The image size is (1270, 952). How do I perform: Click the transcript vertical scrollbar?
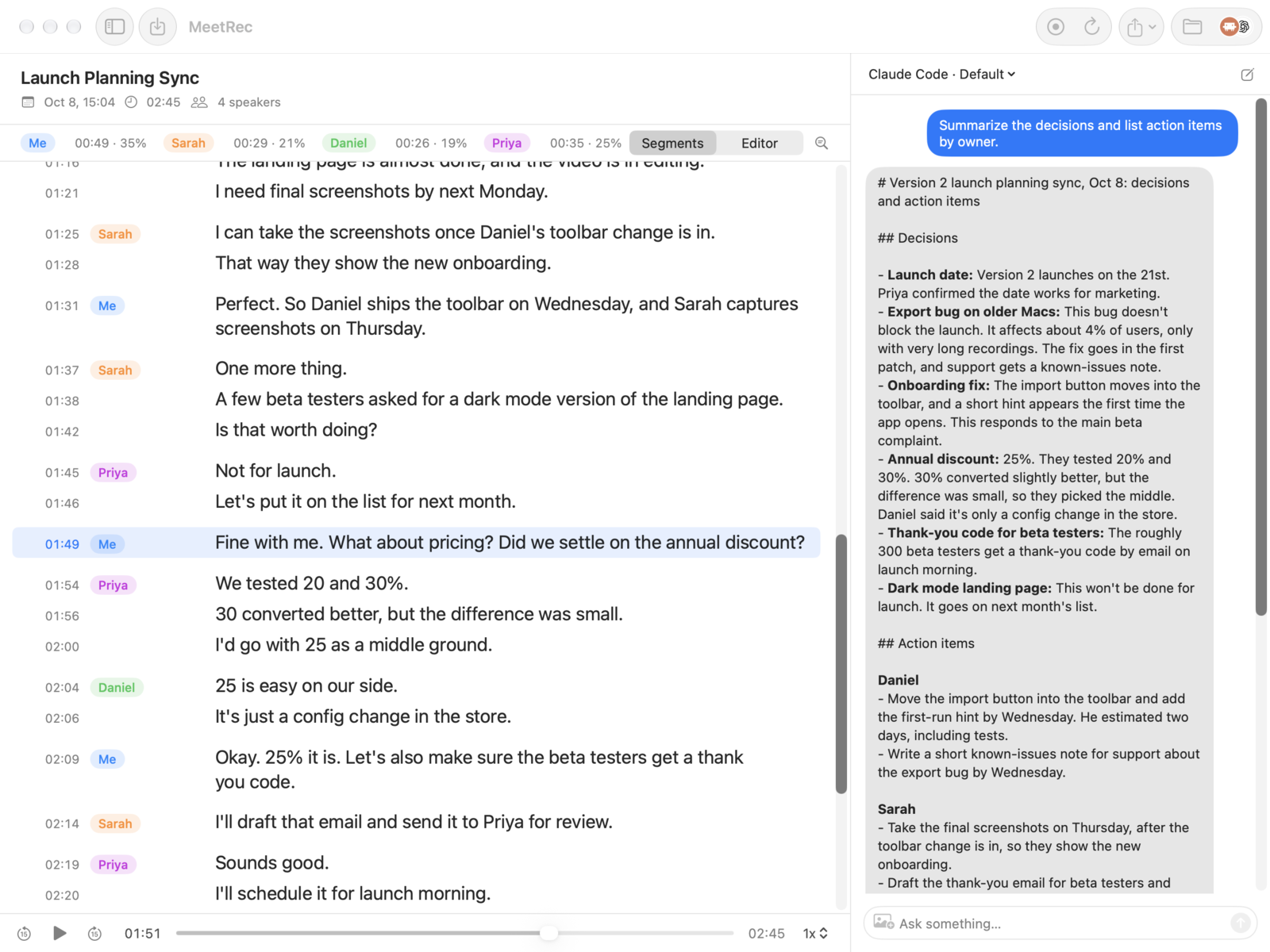point(841,663)
